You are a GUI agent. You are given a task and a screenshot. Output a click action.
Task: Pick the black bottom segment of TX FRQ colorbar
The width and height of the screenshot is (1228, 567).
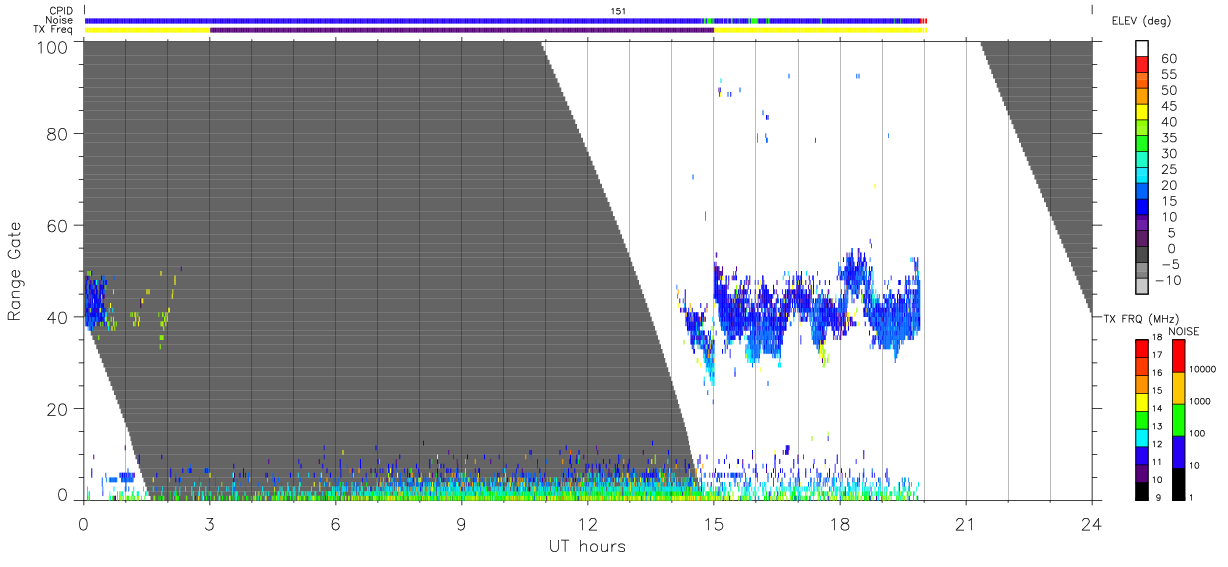pos(1142,490)
